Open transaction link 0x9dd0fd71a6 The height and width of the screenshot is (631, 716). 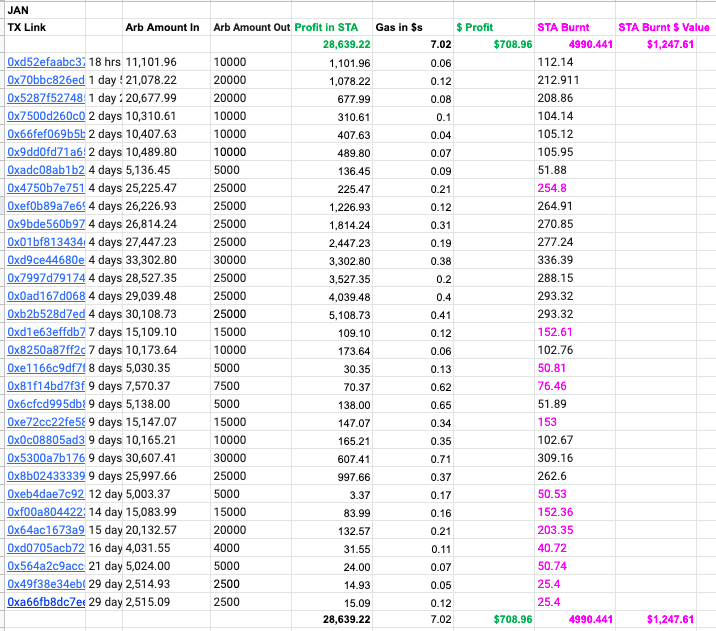[x=46, y=152]
